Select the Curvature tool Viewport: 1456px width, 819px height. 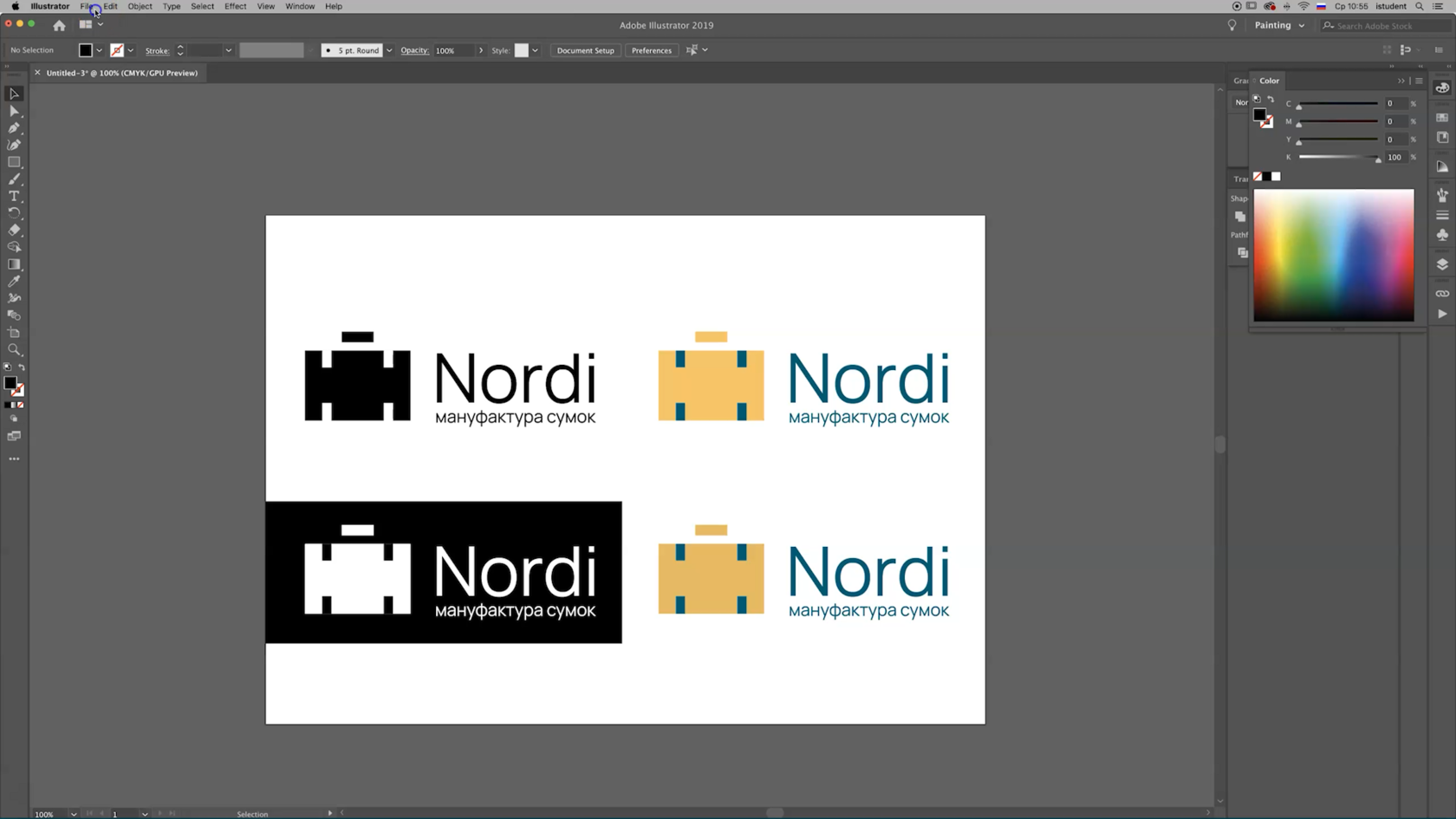14,145
